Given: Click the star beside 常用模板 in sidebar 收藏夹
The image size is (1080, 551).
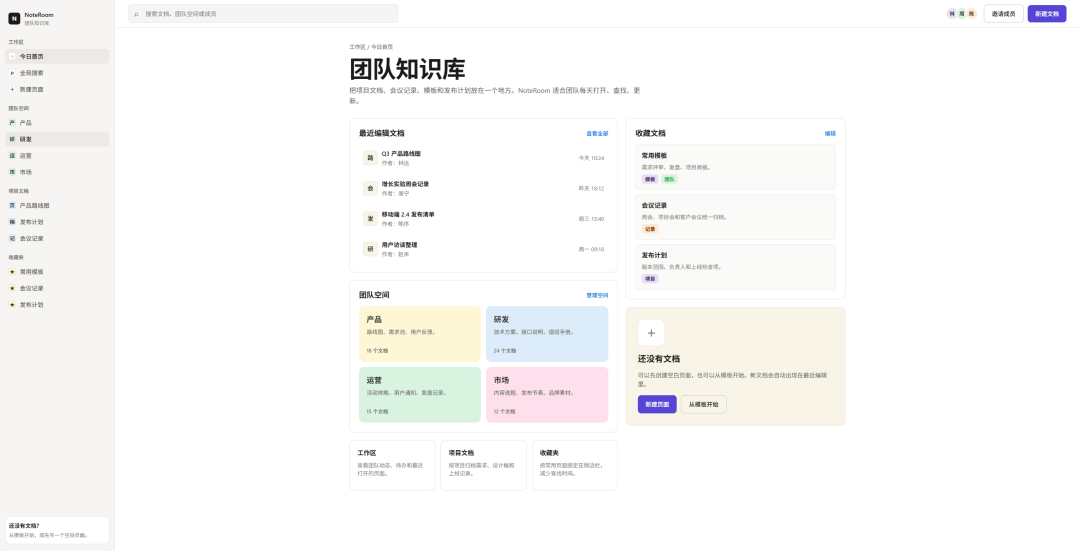Looking at the screenshot, I should tap(12, 271).
